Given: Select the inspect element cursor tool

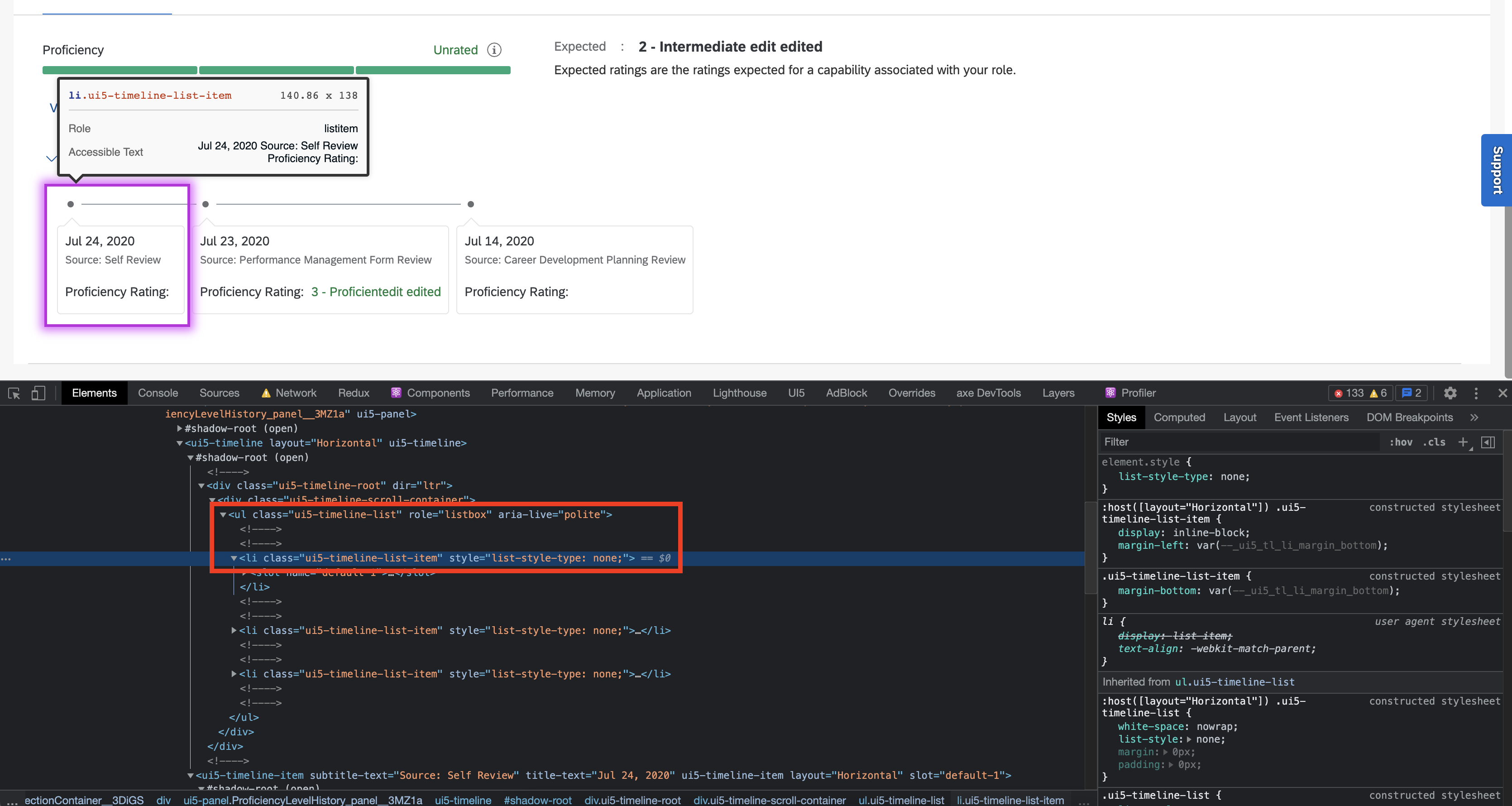Looking at the screenshot, I should click(13, 393).
